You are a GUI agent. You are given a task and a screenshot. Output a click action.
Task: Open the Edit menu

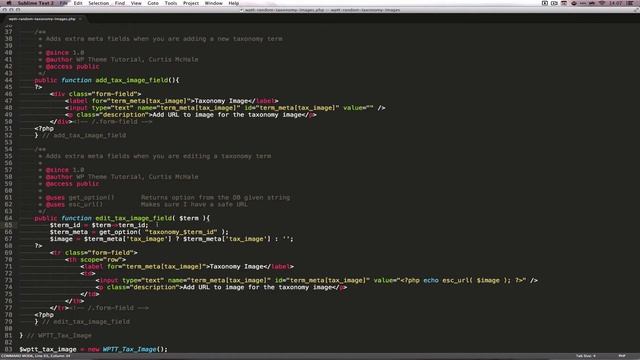click(78, 3)
